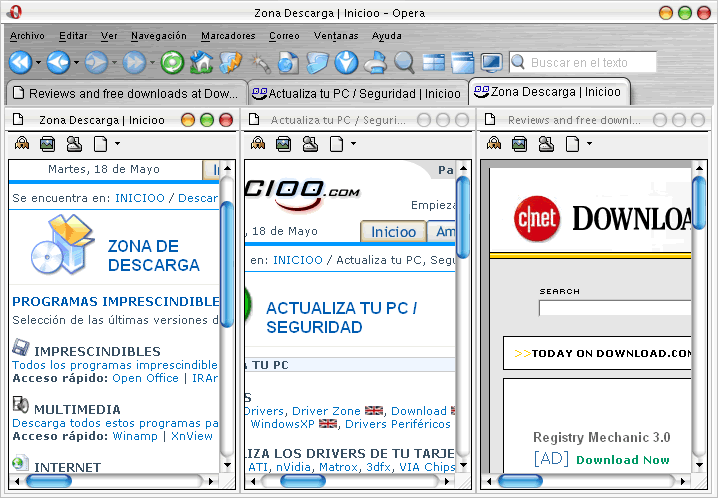Reload the page with the green button
The image size is (718, 498).
[x=172, y=62]
